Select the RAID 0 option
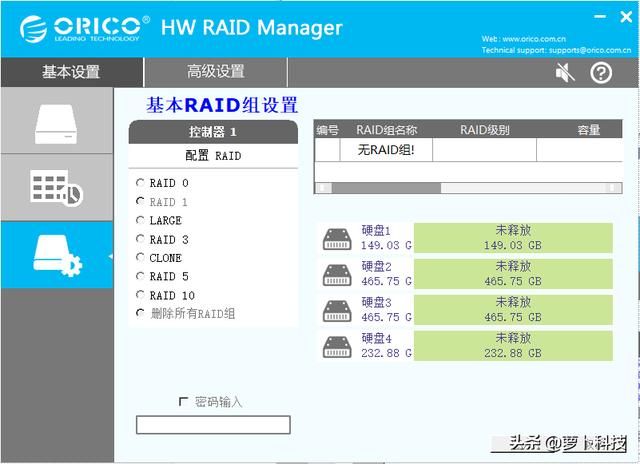Viewport: 640px width, 464px height. click(140, 182)
